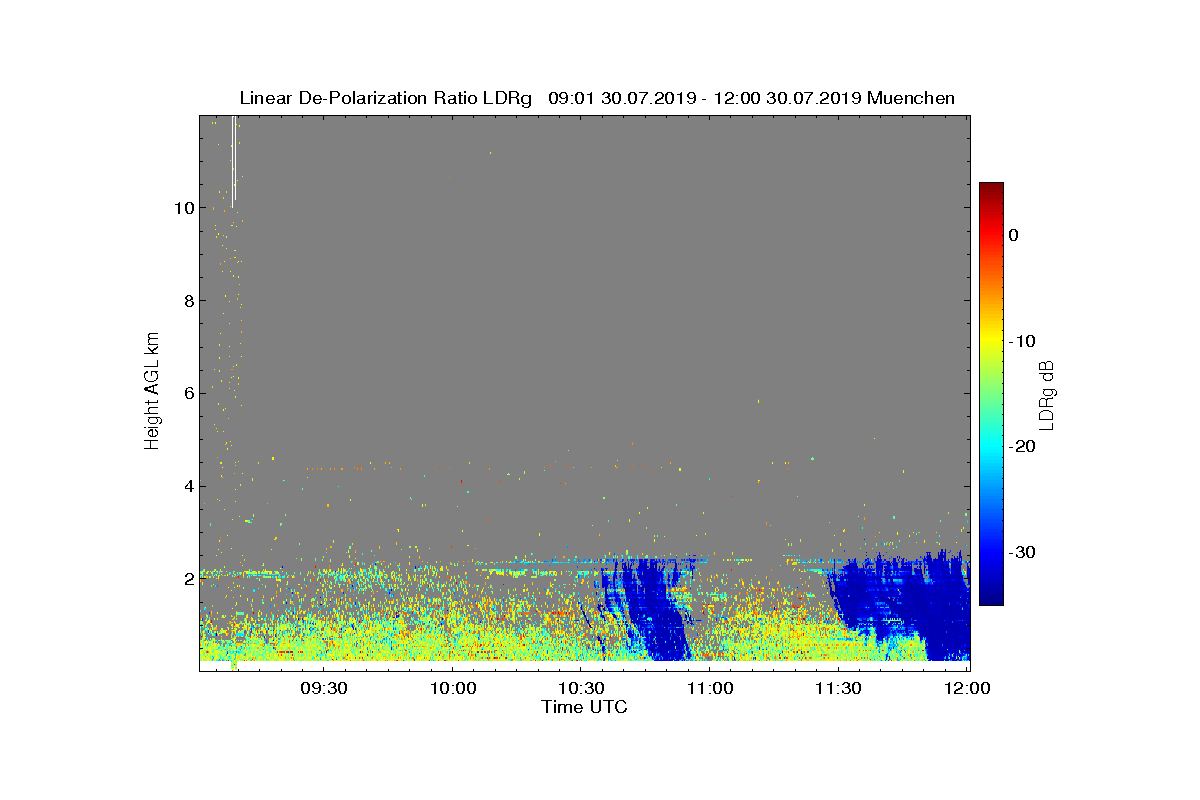Click the "Time UTC" axis label
This screenshot has height=800, width=1200.
(x=585, y=707)
